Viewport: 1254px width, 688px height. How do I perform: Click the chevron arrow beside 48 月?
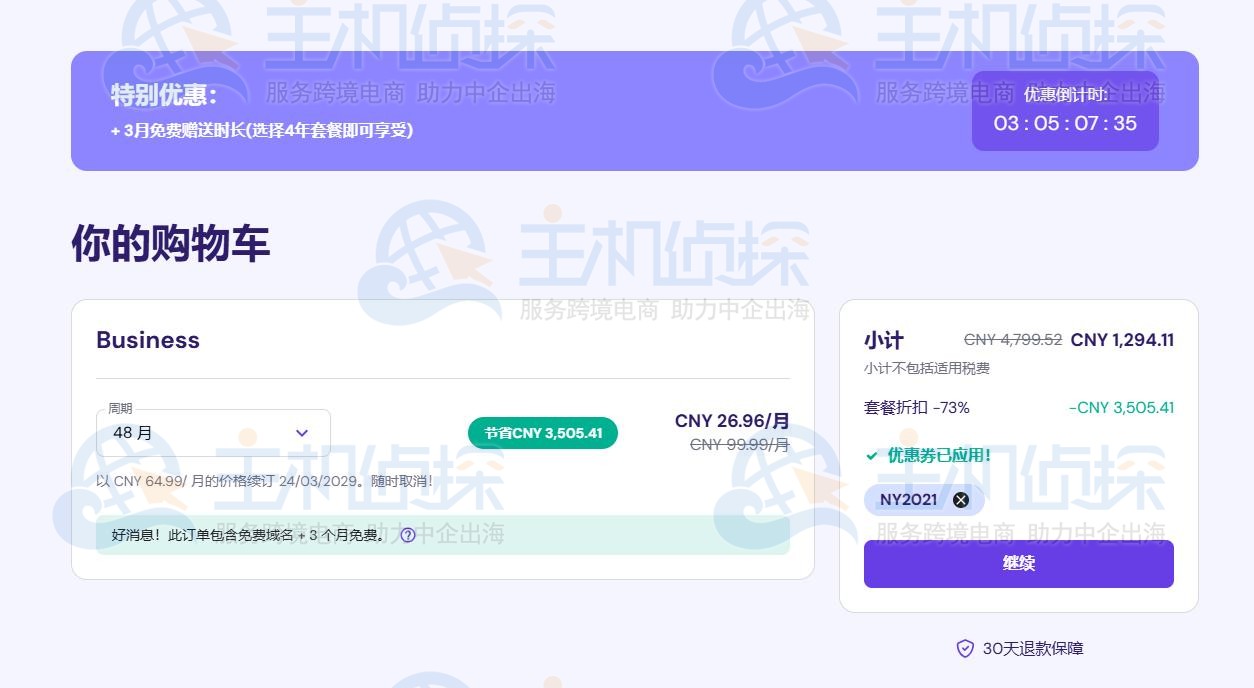point(302,433)
